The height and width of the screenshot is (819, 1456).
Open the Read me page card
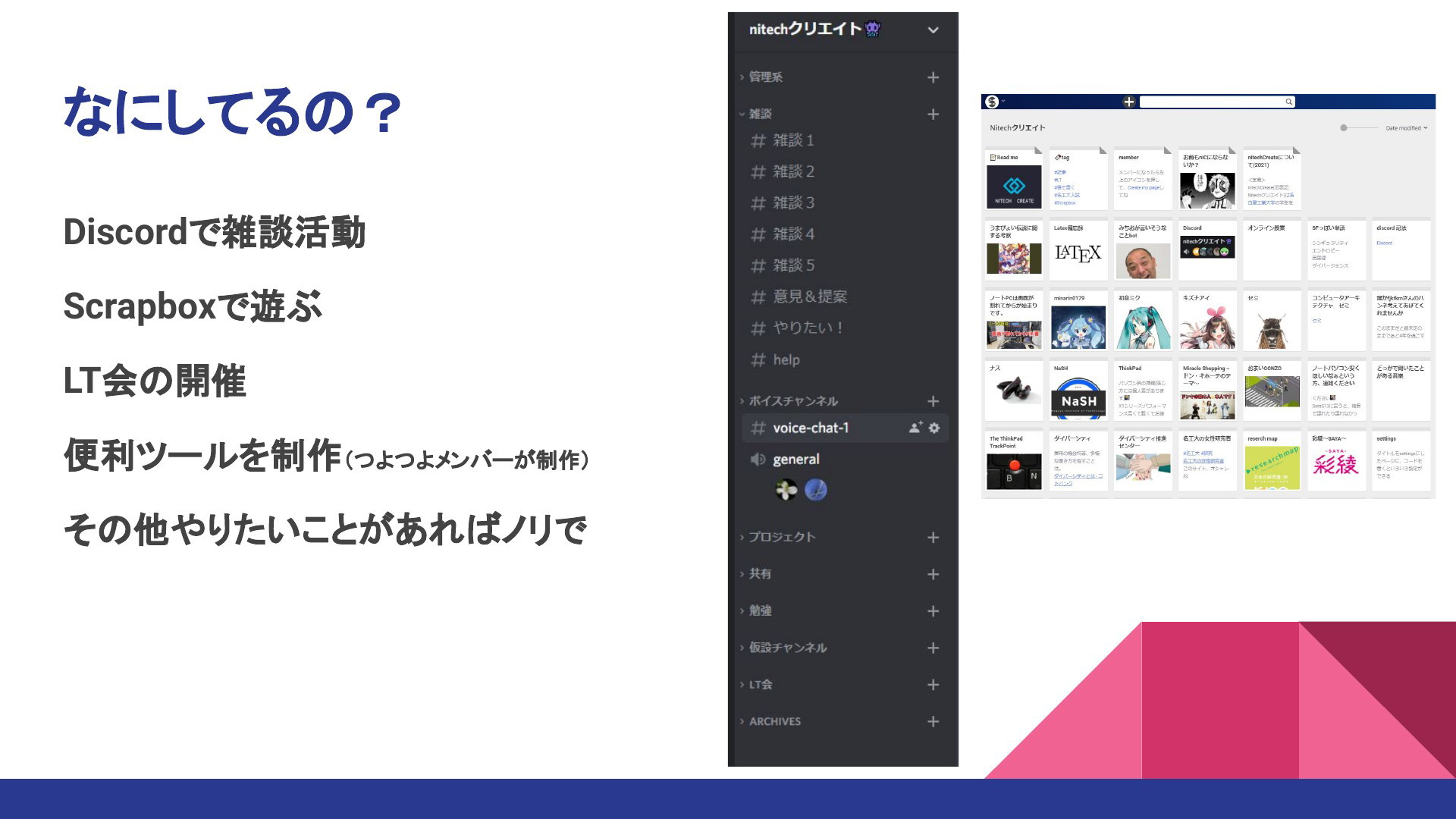[1014, 180]
